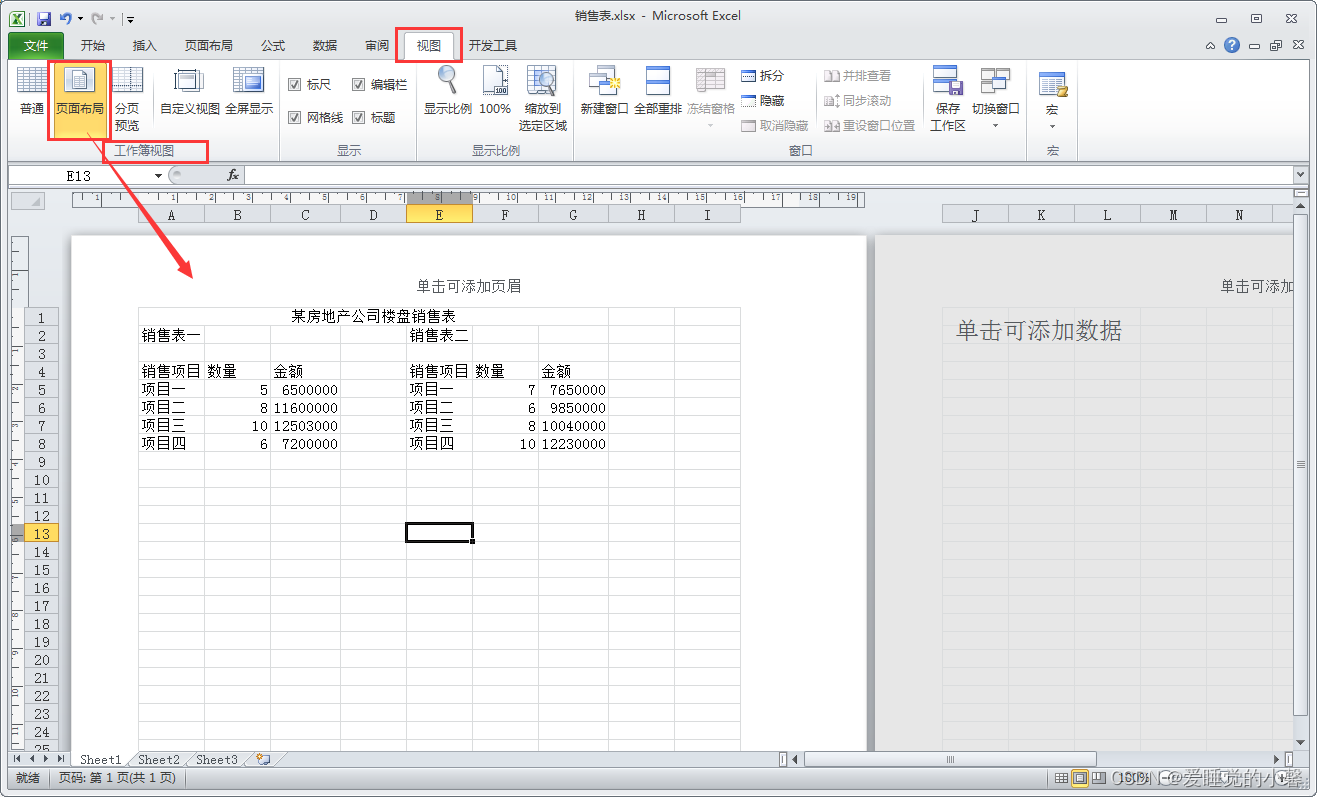Reset zoom to 100%
Viewport: 1317px width, 797px height.
495,90
